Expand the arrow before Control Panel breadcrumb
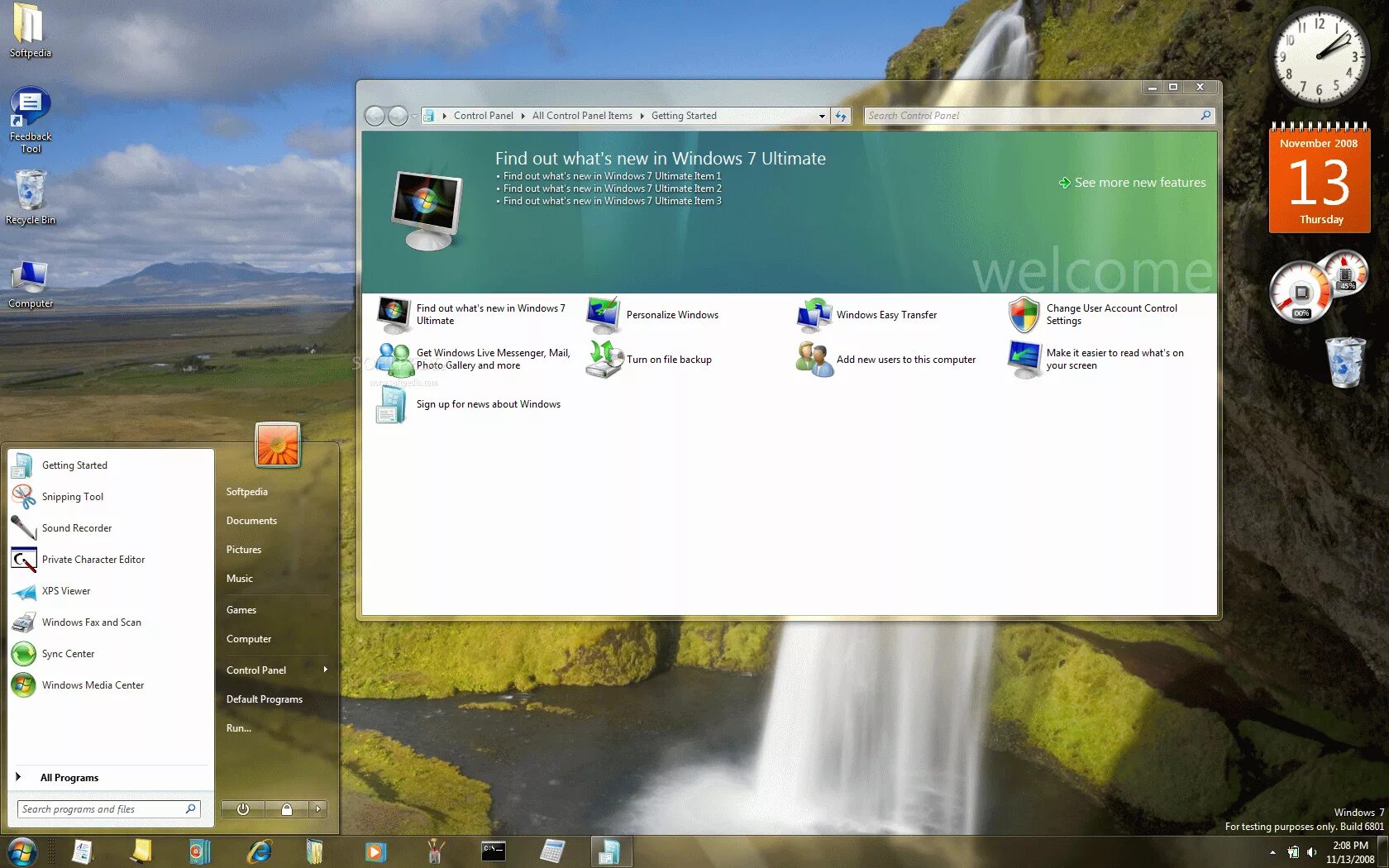Screen dimensions: 1389x868 point(444,116)
